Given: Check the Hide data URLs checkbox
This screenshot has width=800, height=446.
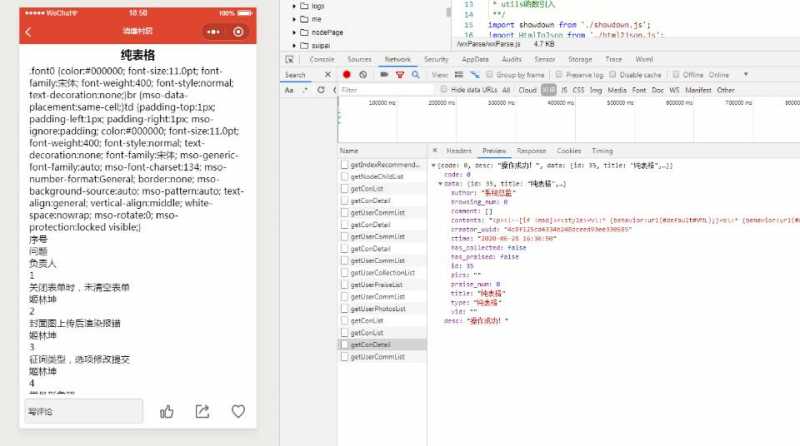Looking at the screenshot, I should [444, 89].
